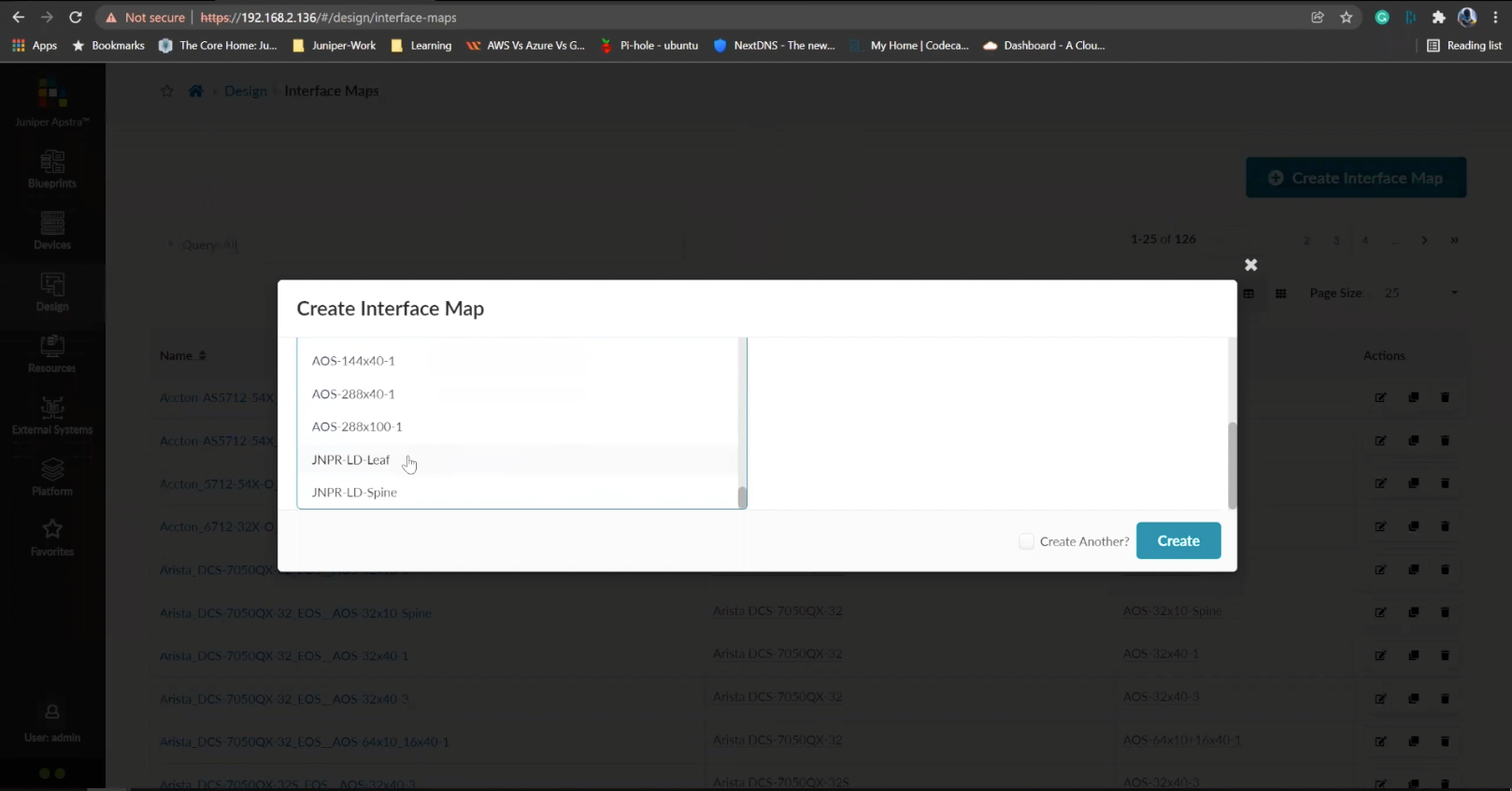Switch to the table view icon
Screen dimensions: 1512x791
[1248, 294]
